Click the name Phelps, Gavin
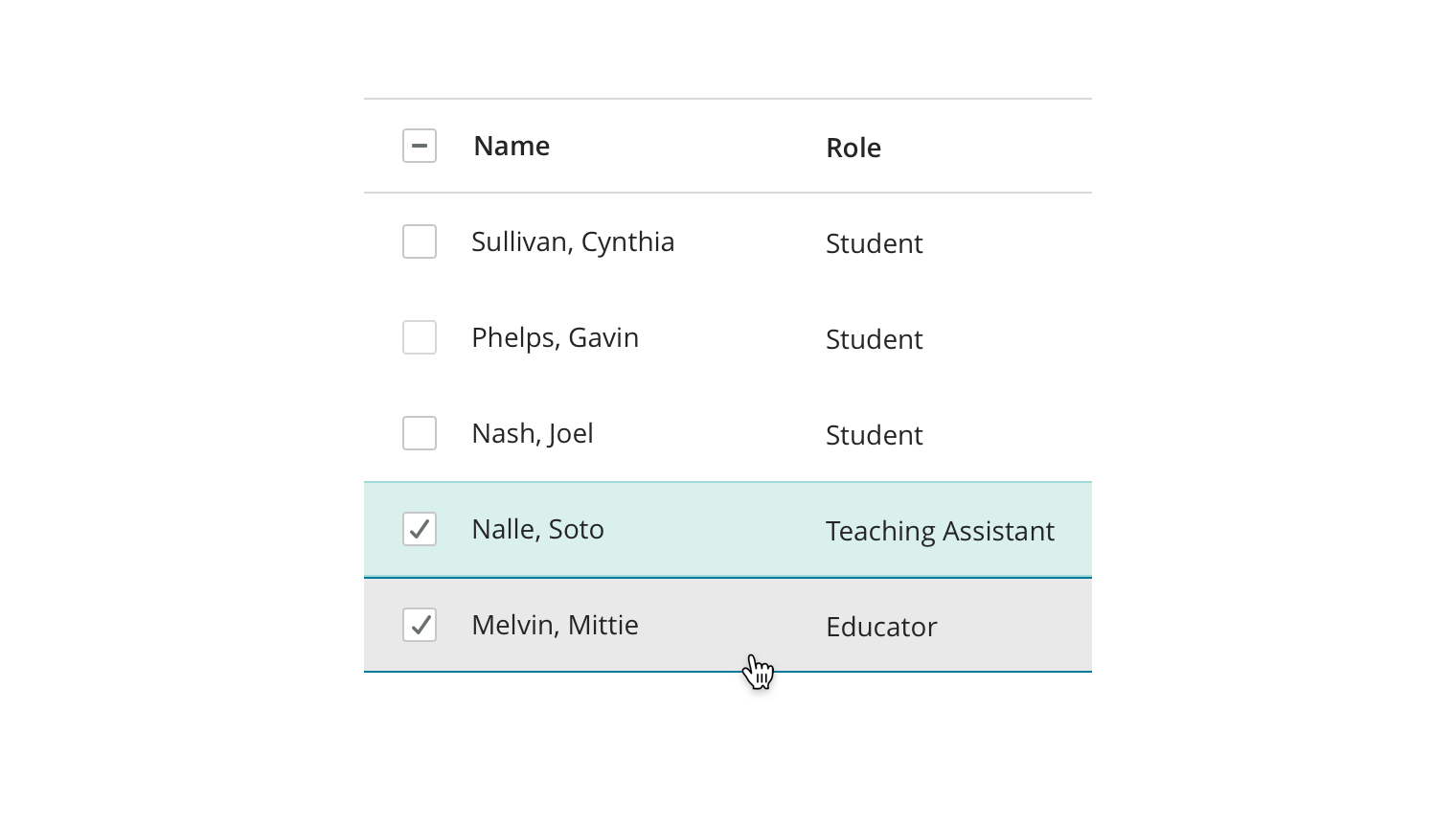This screenshot has width=1456, height=826. 555,337
